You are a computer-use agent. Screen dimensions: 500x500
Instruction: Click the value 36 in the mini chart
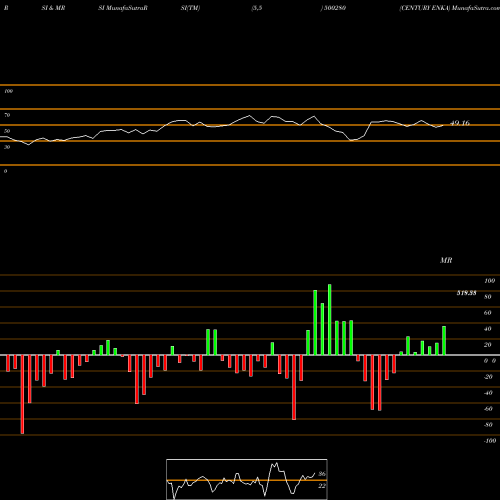(322, 474)
